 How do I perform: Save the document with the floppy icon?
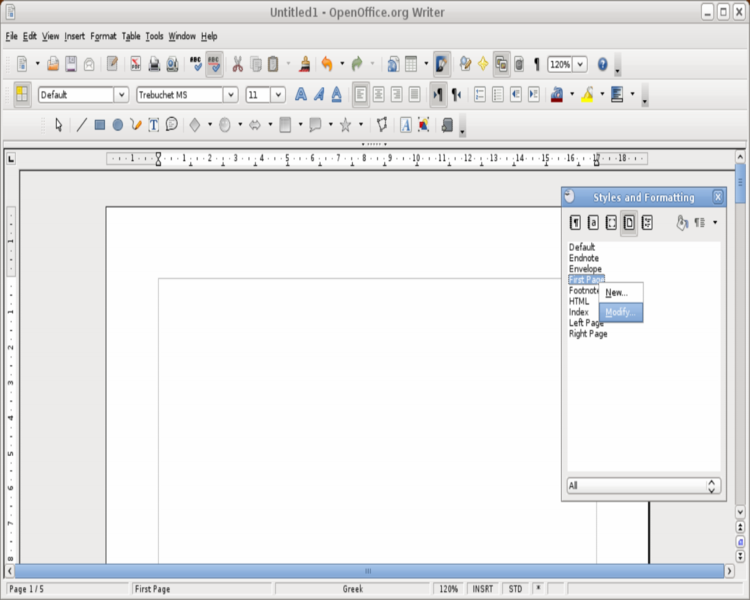[x=71, y=64]
